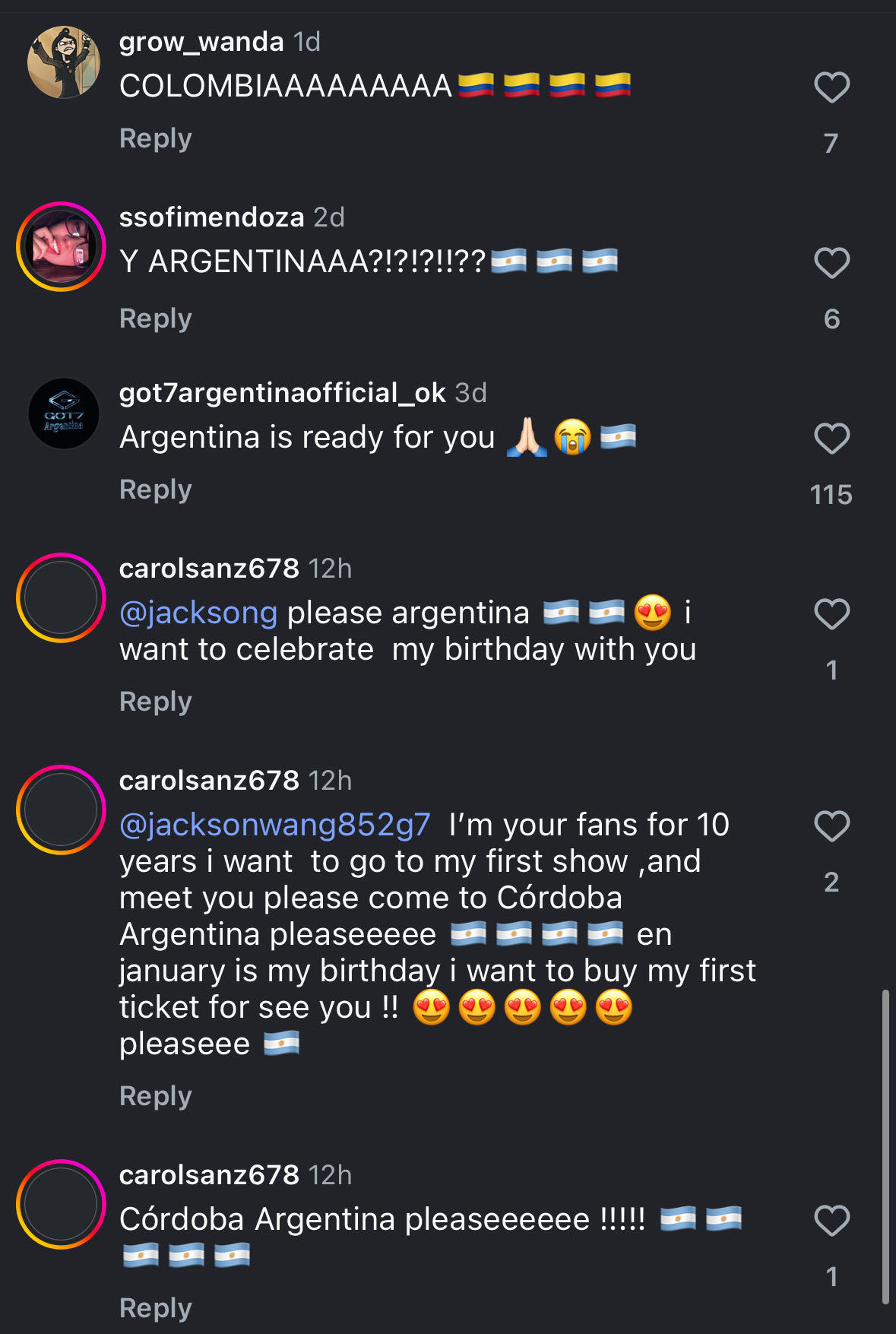Open grow_wanda username profile
This screenshot has width=896, height=1334.
(201, 42)
